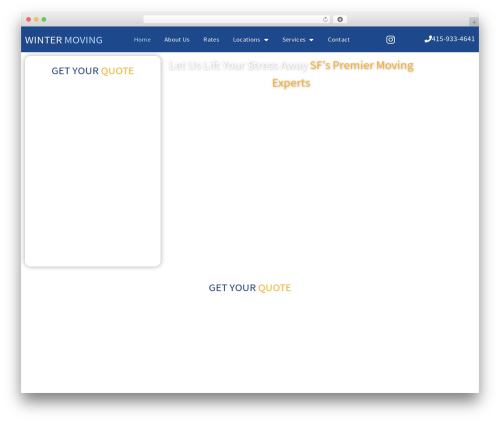500x423 pixels.
Task: Reload the page in the browser
Action: pyautogui.click(x=325, y=19)
